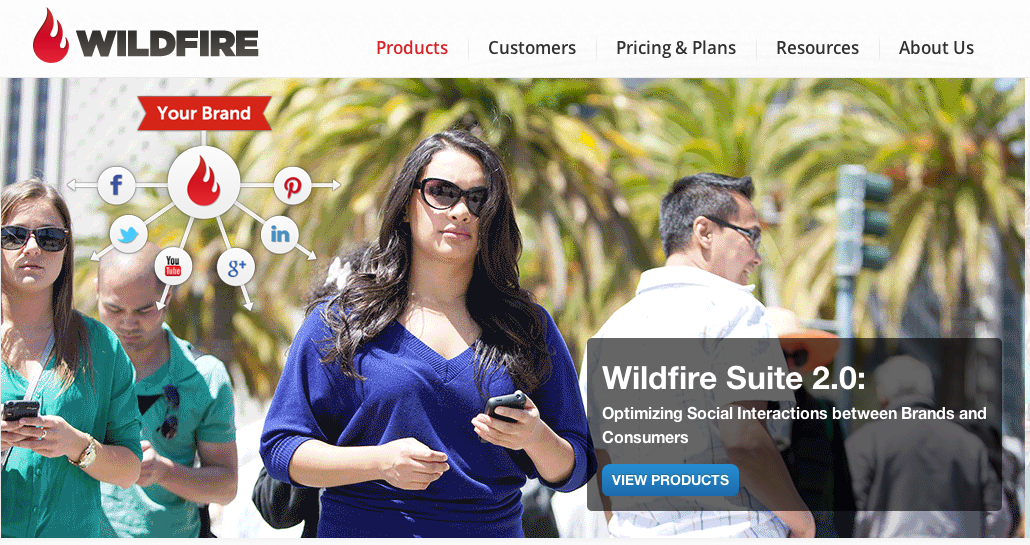This screenshot has width=1030, height=545.
Task: Click the central flame hub icon
Action: pos(204,183)
